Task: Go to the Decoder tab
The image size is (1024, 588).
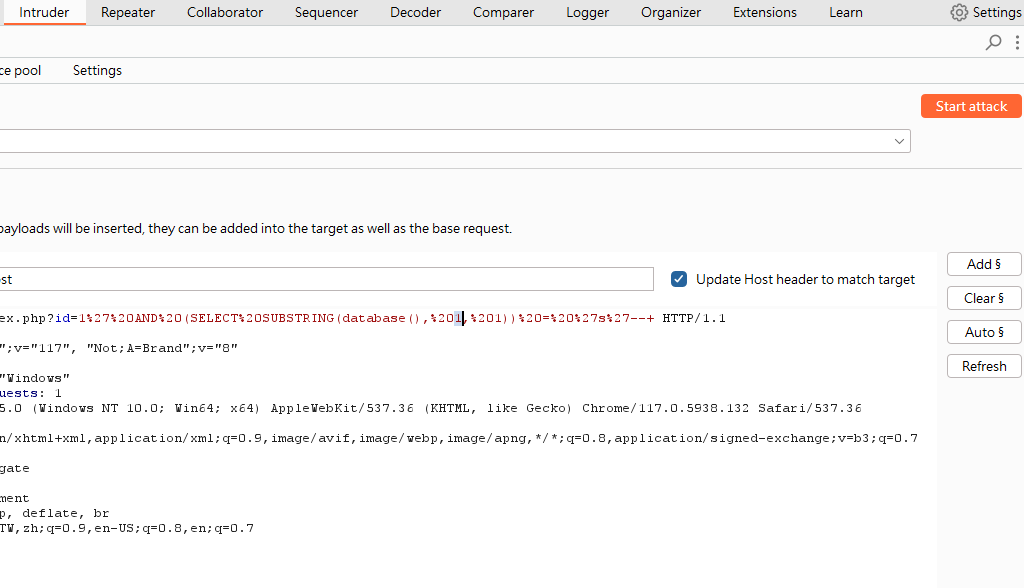Action: 415,12
